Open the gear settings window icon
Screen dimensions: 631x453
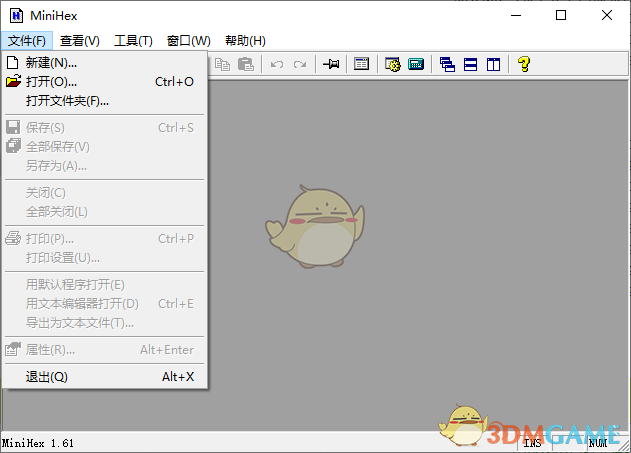392,64
